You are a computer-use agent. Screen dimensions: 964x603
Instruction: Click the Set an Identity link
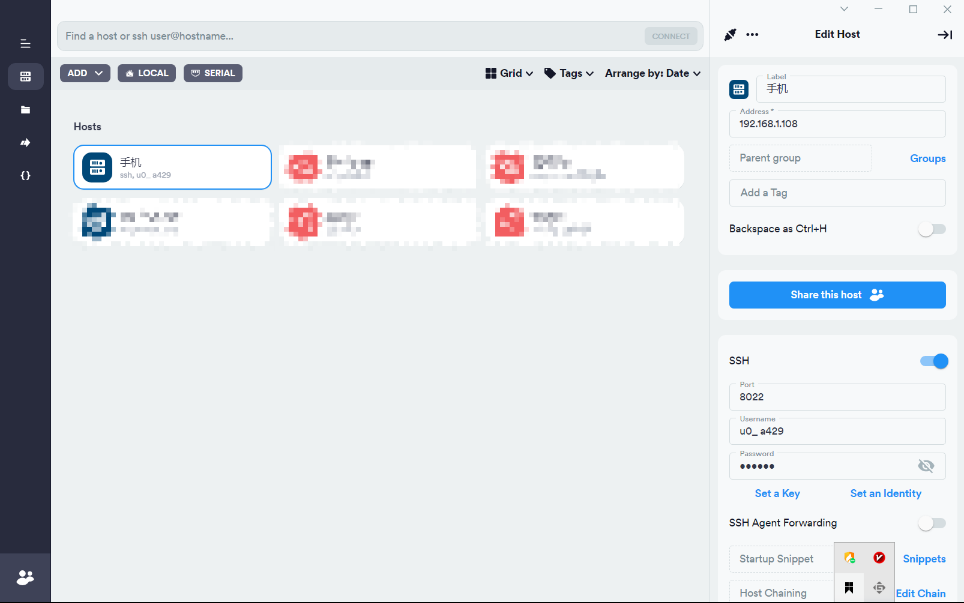[x=885, y=494]
